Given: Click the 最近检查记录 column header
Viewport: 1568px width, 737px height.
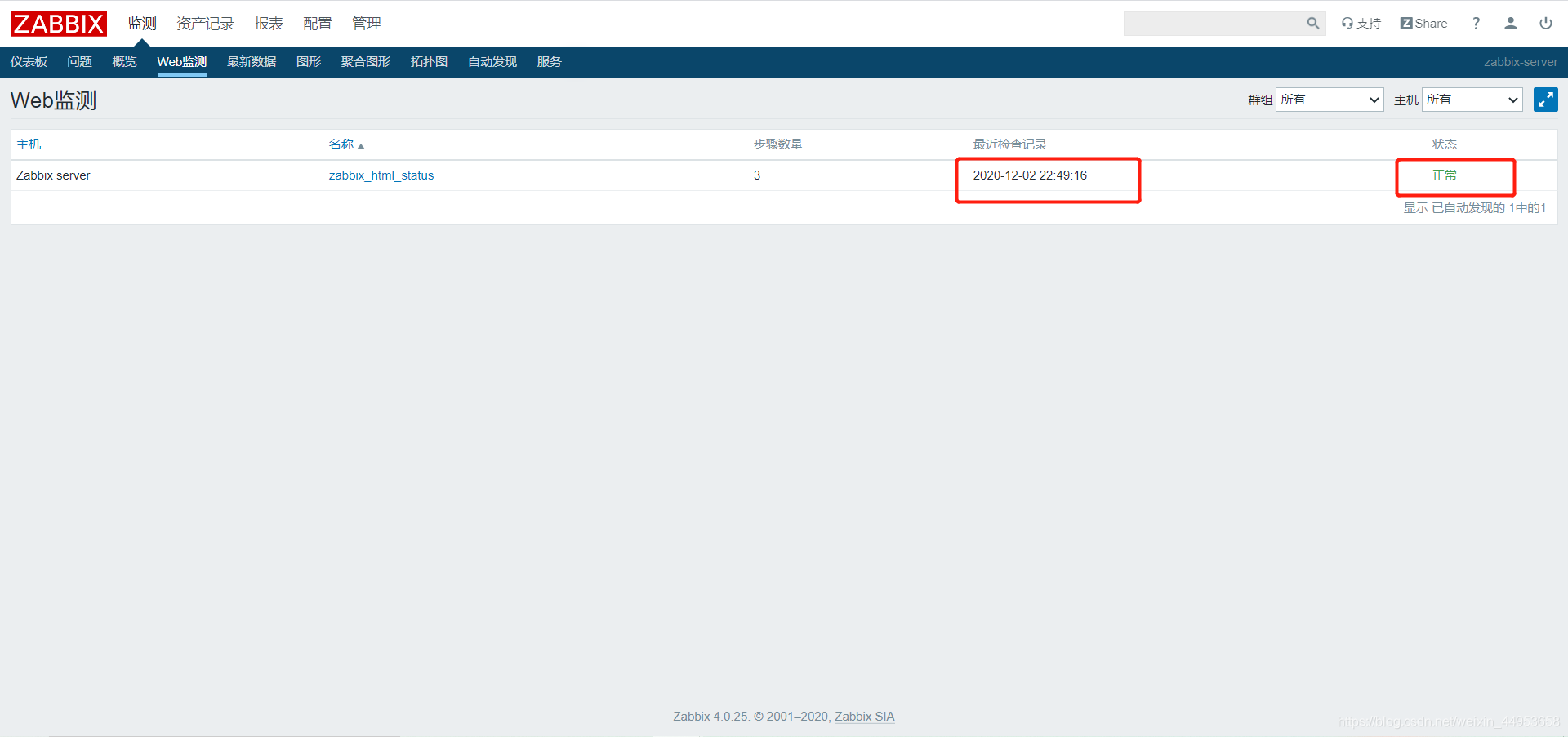Looking at the screenshot, I should click(x=1010, y=144).
